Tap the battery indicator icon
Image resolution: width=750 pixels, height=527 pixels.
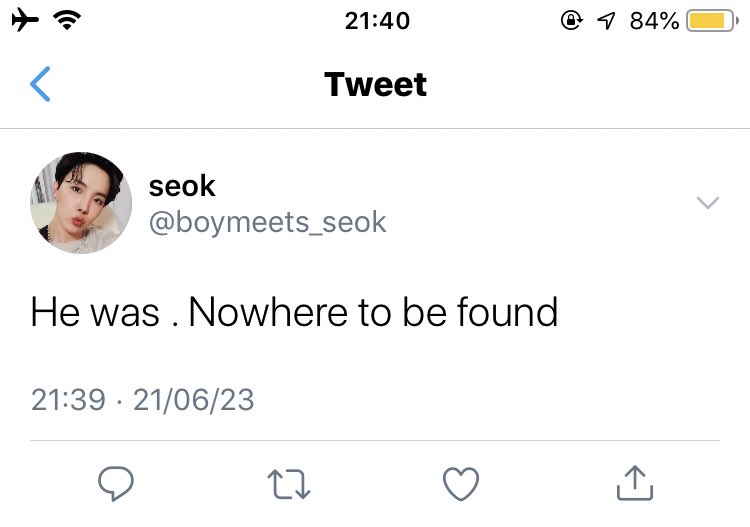[712, 21]
